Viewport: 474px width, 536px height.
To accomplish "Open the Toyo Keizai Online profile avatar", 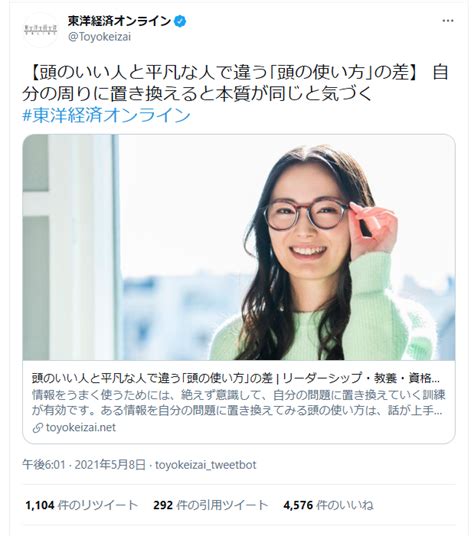I will click(x=40, y=29).
